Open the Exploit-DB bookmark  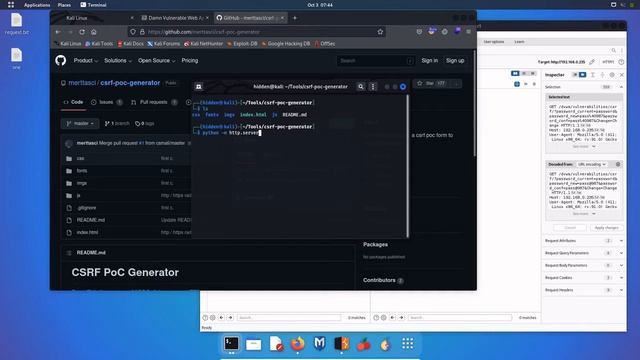pyautogui.click(x=242, y=44)
